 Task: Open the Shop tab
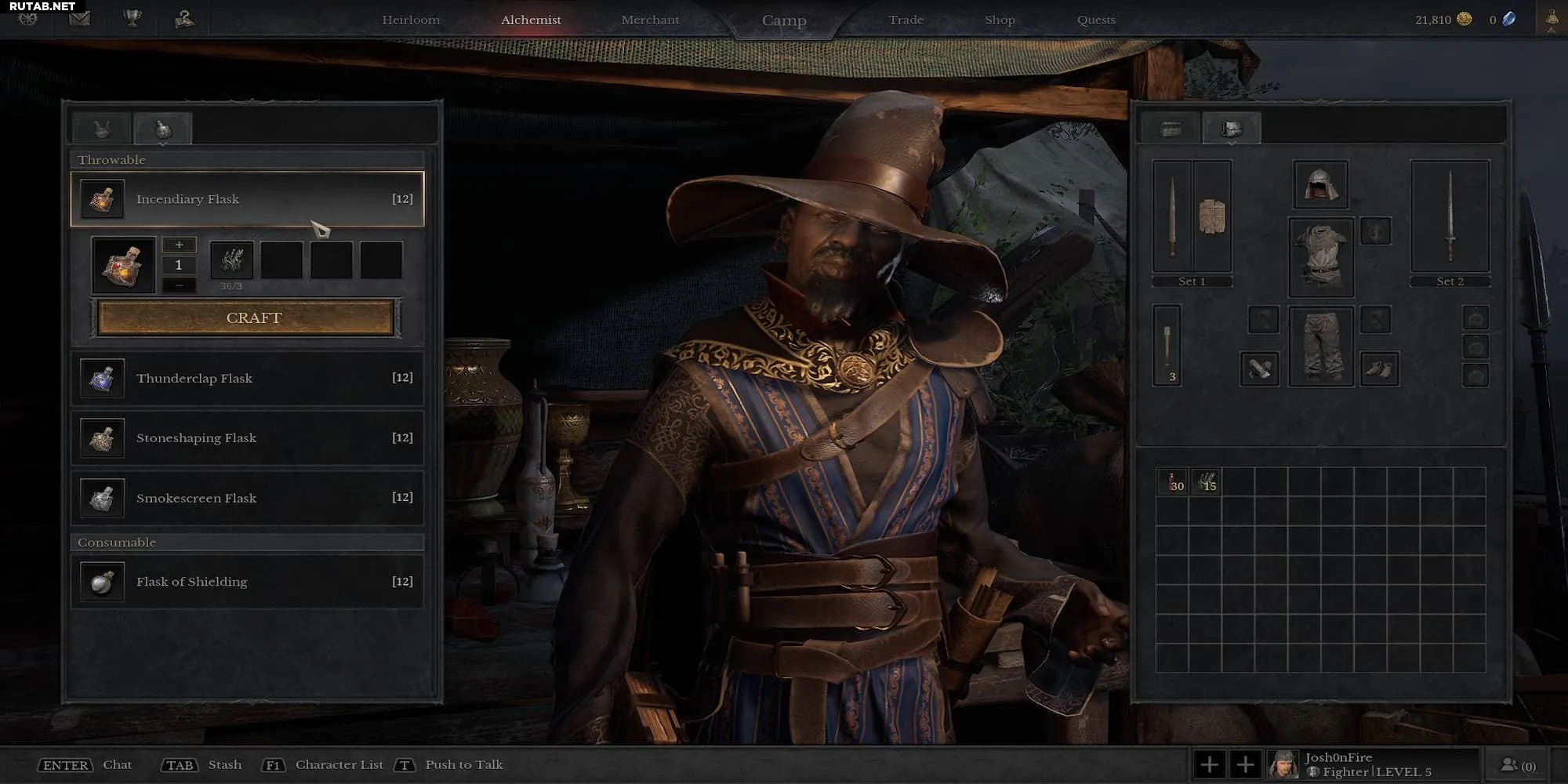(x=1000, y=20)
